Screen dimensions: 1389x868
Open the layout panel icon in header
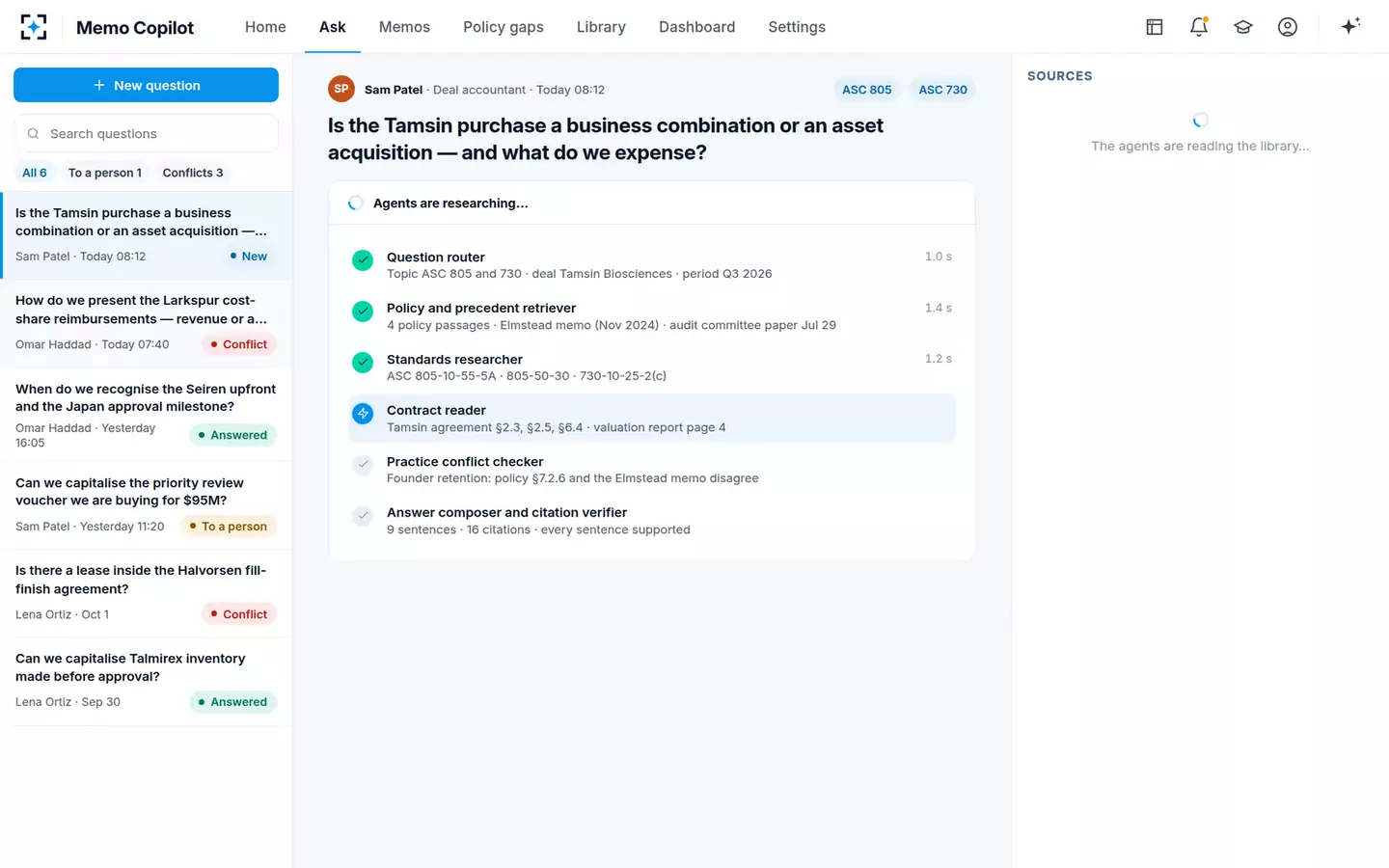(1155, 27)
